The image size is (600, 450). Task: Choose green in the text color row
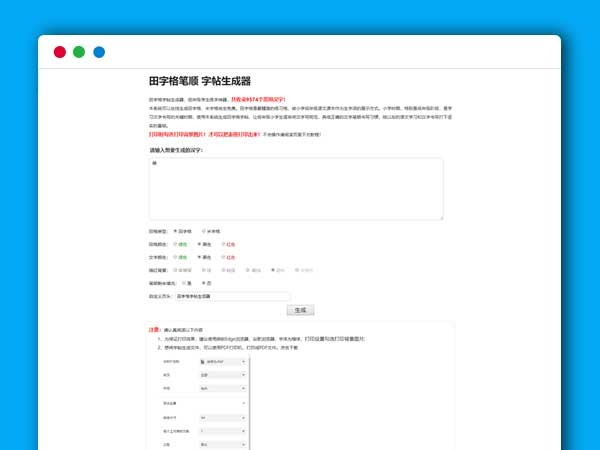pos(175,257)
